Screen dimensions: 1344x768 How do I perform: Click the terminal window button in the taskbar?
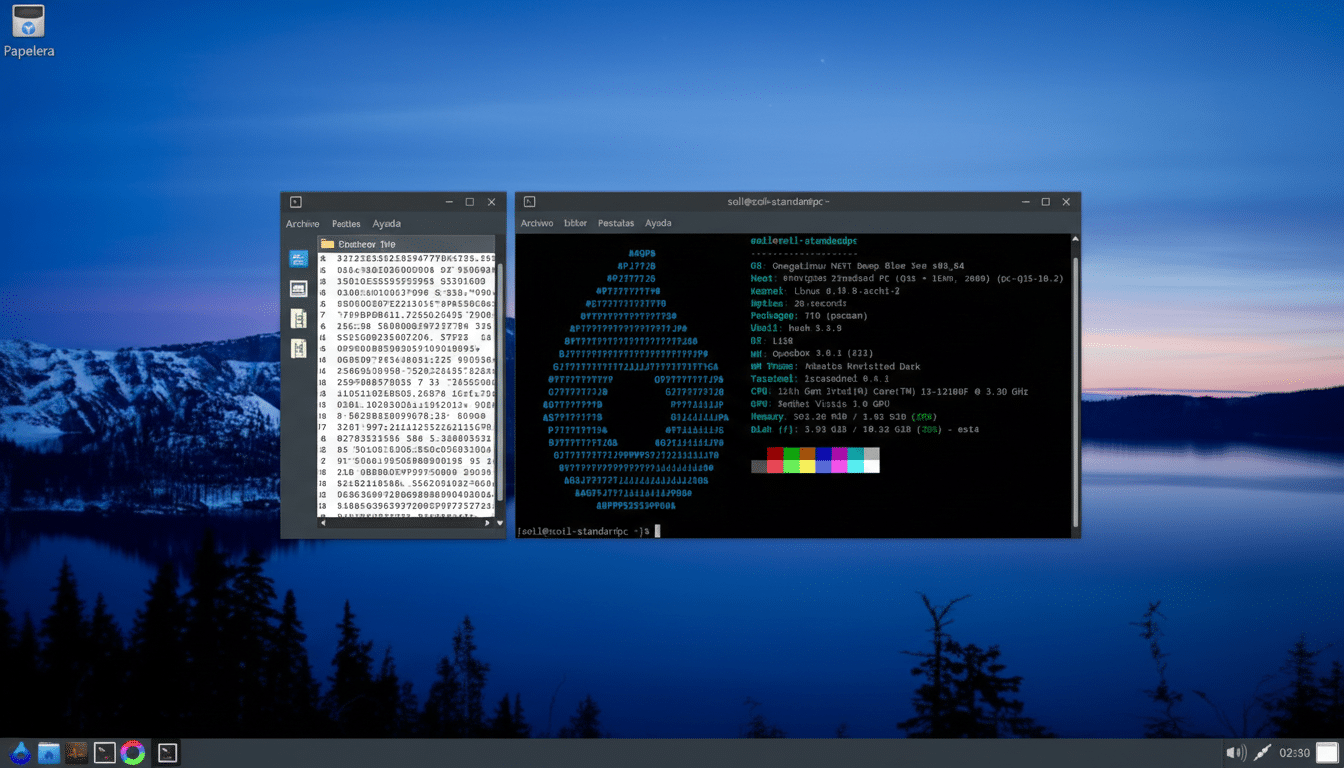tap(166, 752)
